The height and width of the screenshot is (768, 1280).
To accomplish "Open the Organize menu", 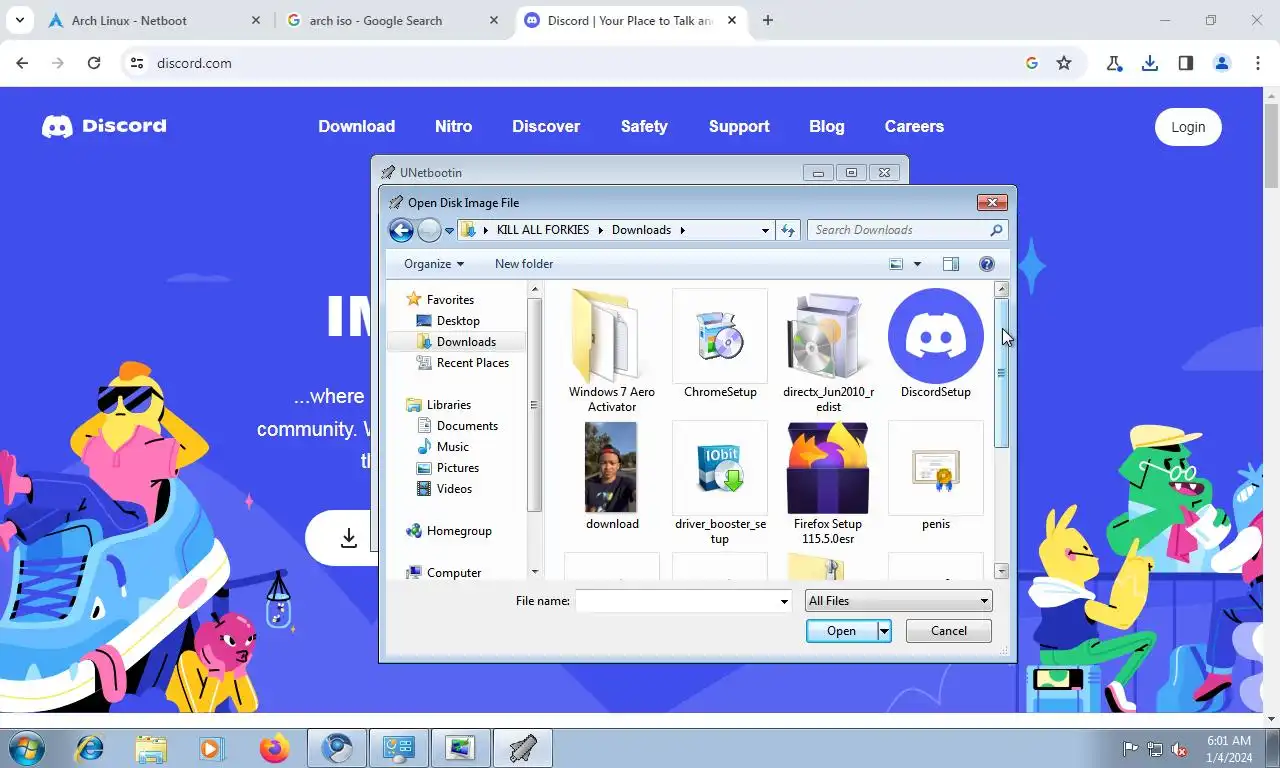I will point(434,264).
